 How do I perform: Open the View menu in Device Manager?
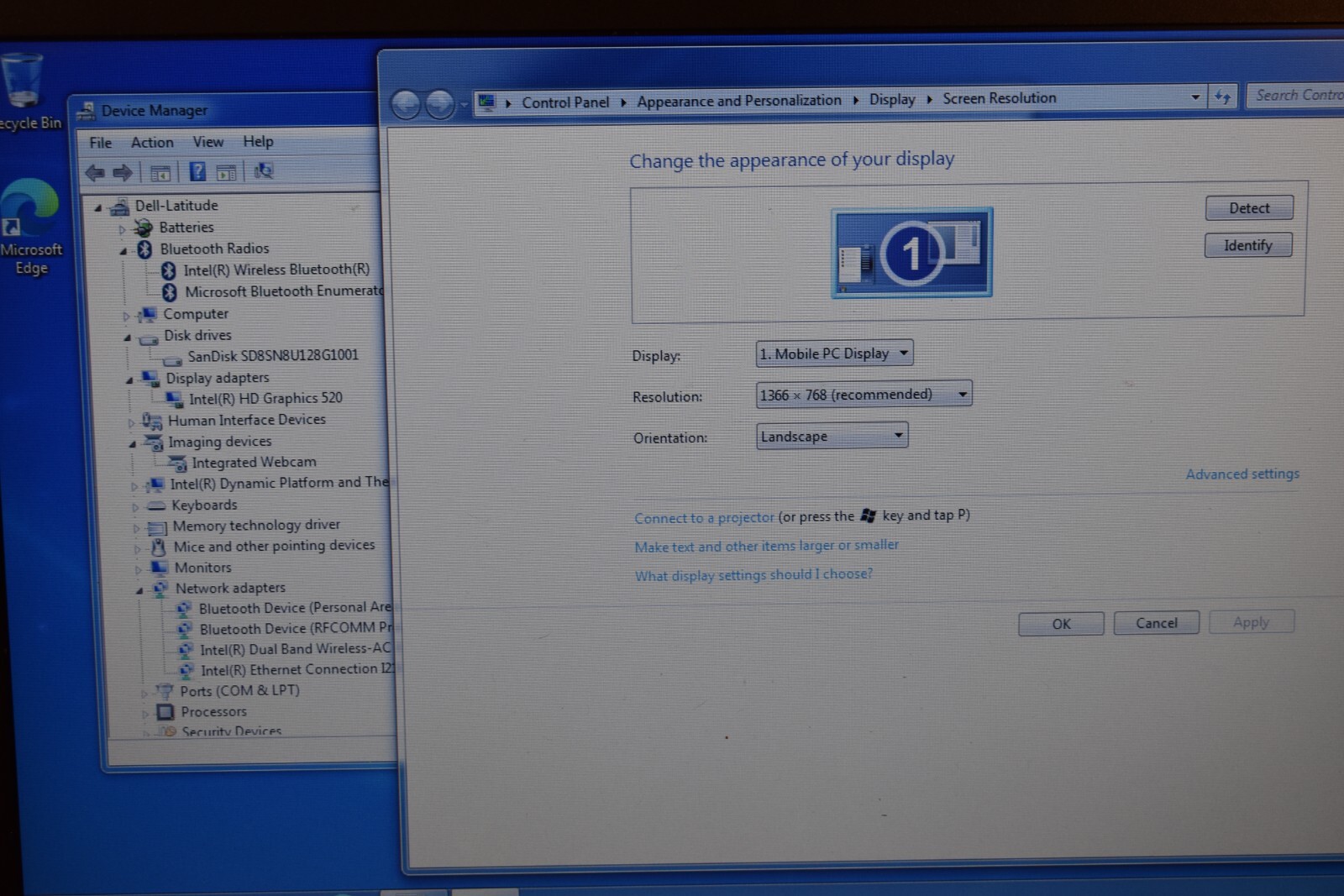coord(208,142)
